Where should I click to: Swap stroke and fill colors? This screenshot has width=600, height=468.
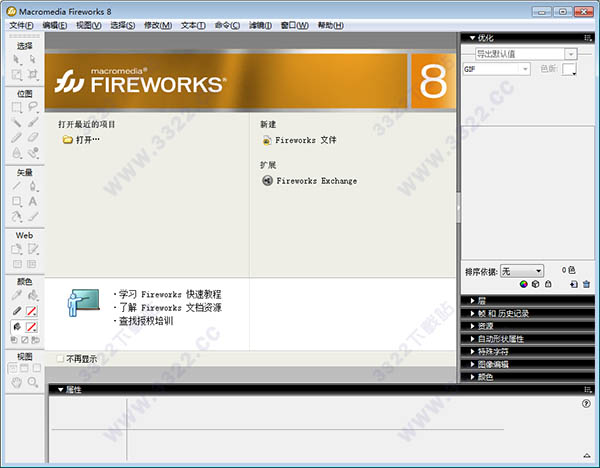pos(35,340)
